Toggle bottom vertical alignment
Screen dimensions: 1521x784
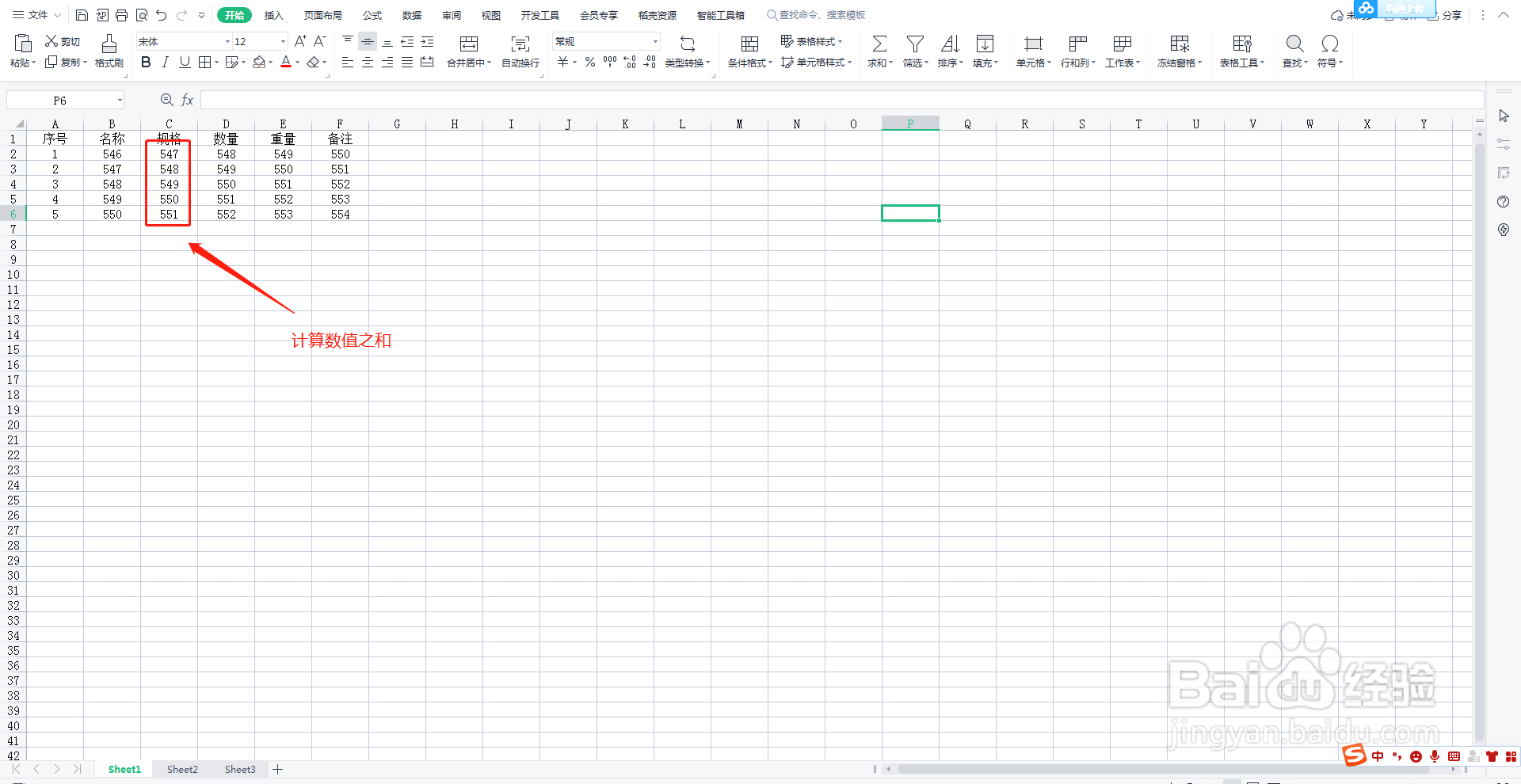[387, 41]
